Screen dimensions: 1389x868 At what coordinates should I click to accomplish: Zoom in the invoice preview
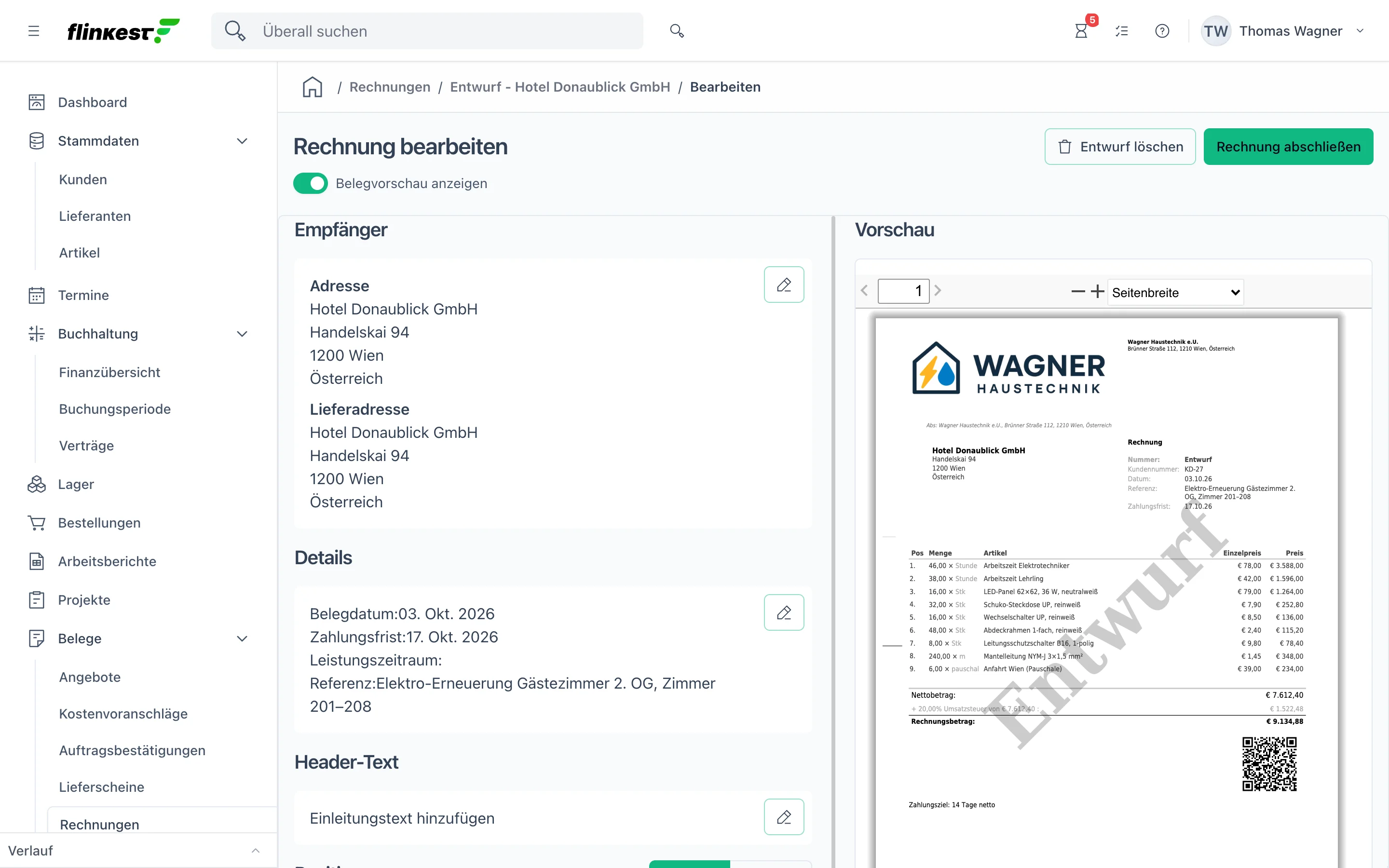(1097, 292)
